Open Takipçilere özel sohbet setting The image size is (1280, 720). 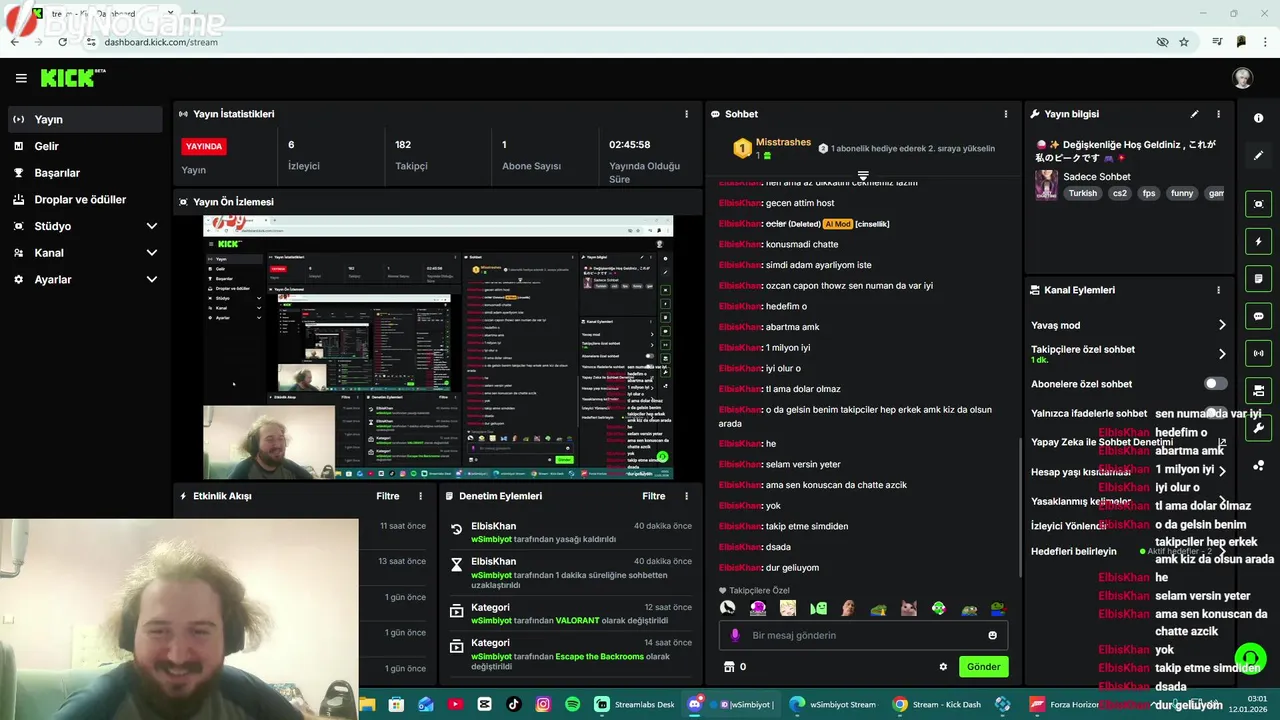(1129, 354)
